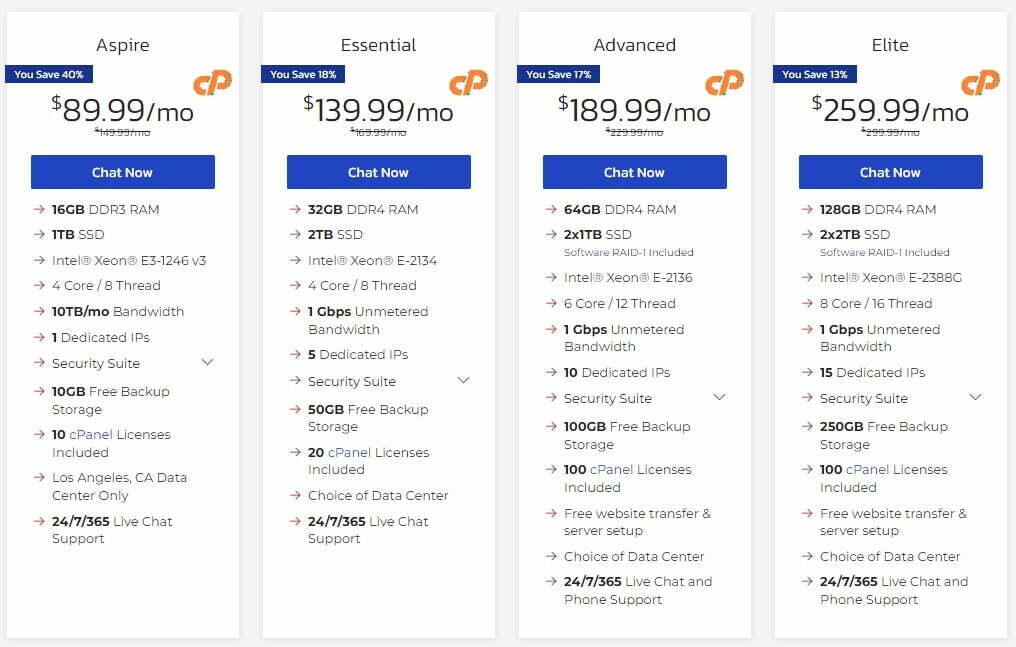Click Chat Now for the Advanced plan
The width and height of the screenshot is (1016, 647).
point(634,172)
